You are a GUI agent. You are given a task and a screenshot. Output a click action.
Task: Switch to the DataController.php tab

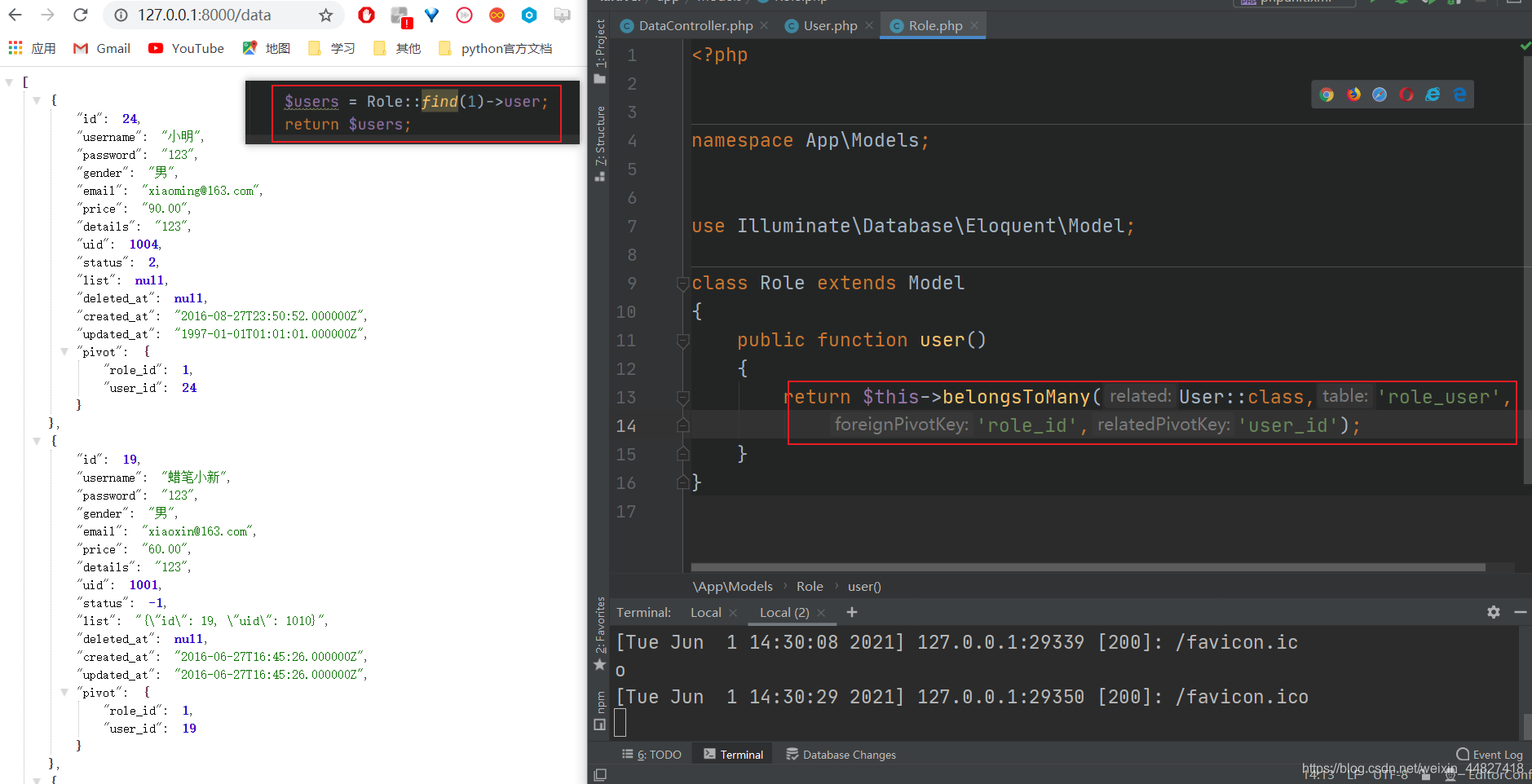pyautogui.click(x=695, y=25)
